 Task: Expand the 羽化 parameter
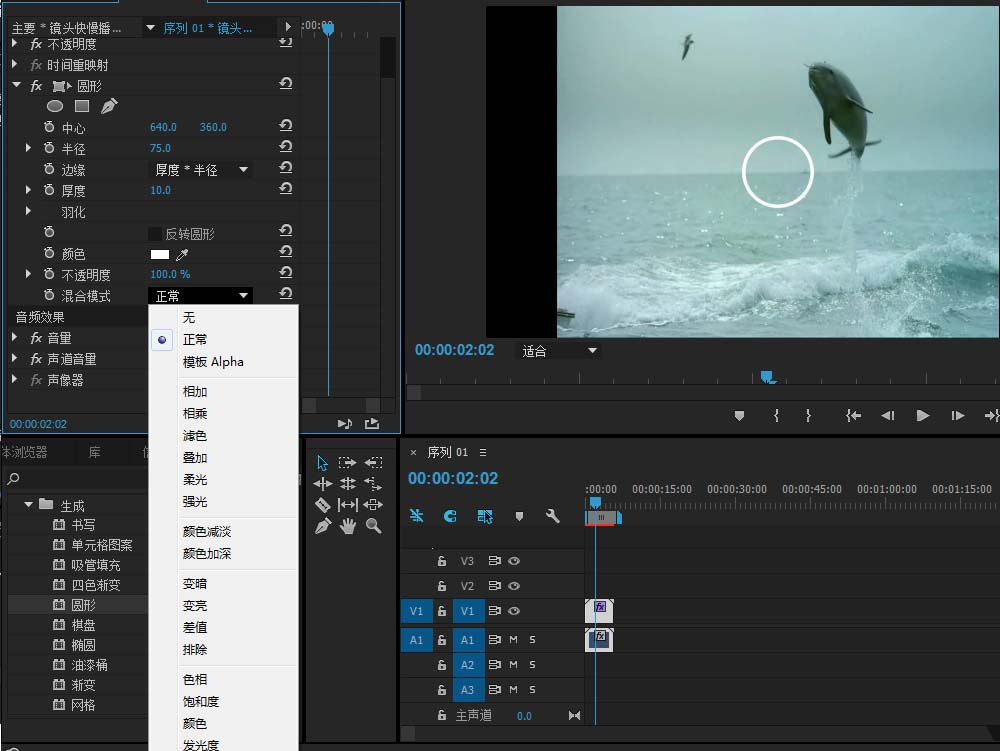[28, 211]
